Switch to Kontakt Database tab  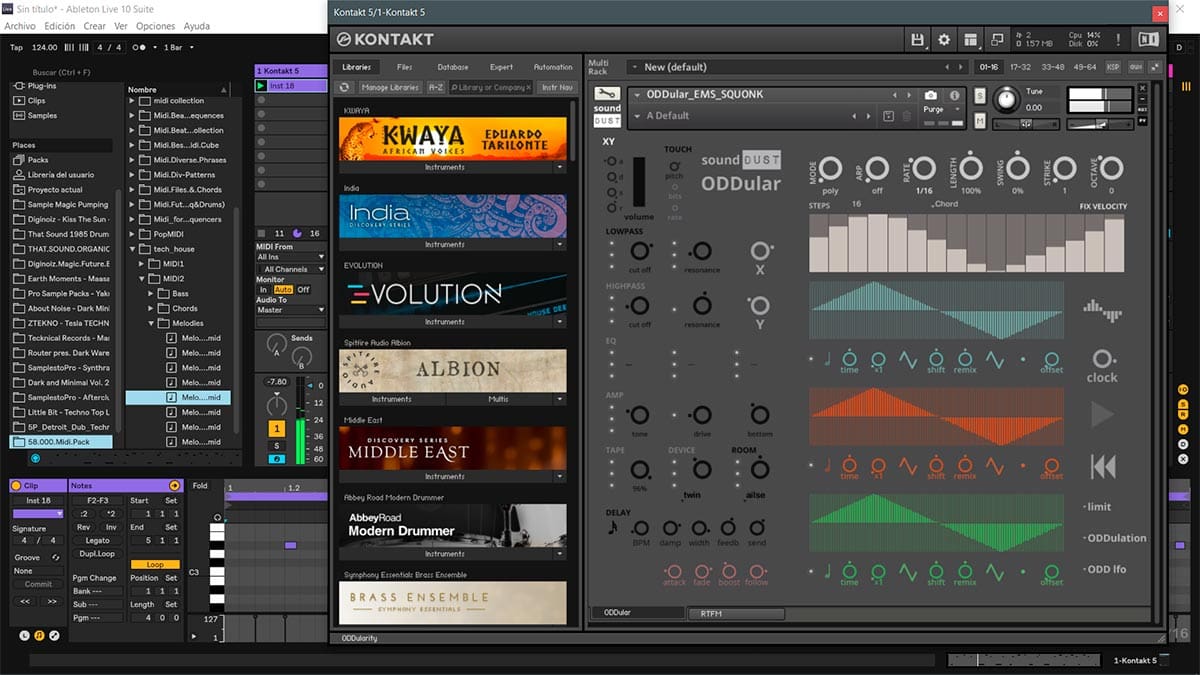[x=452, y=67]
